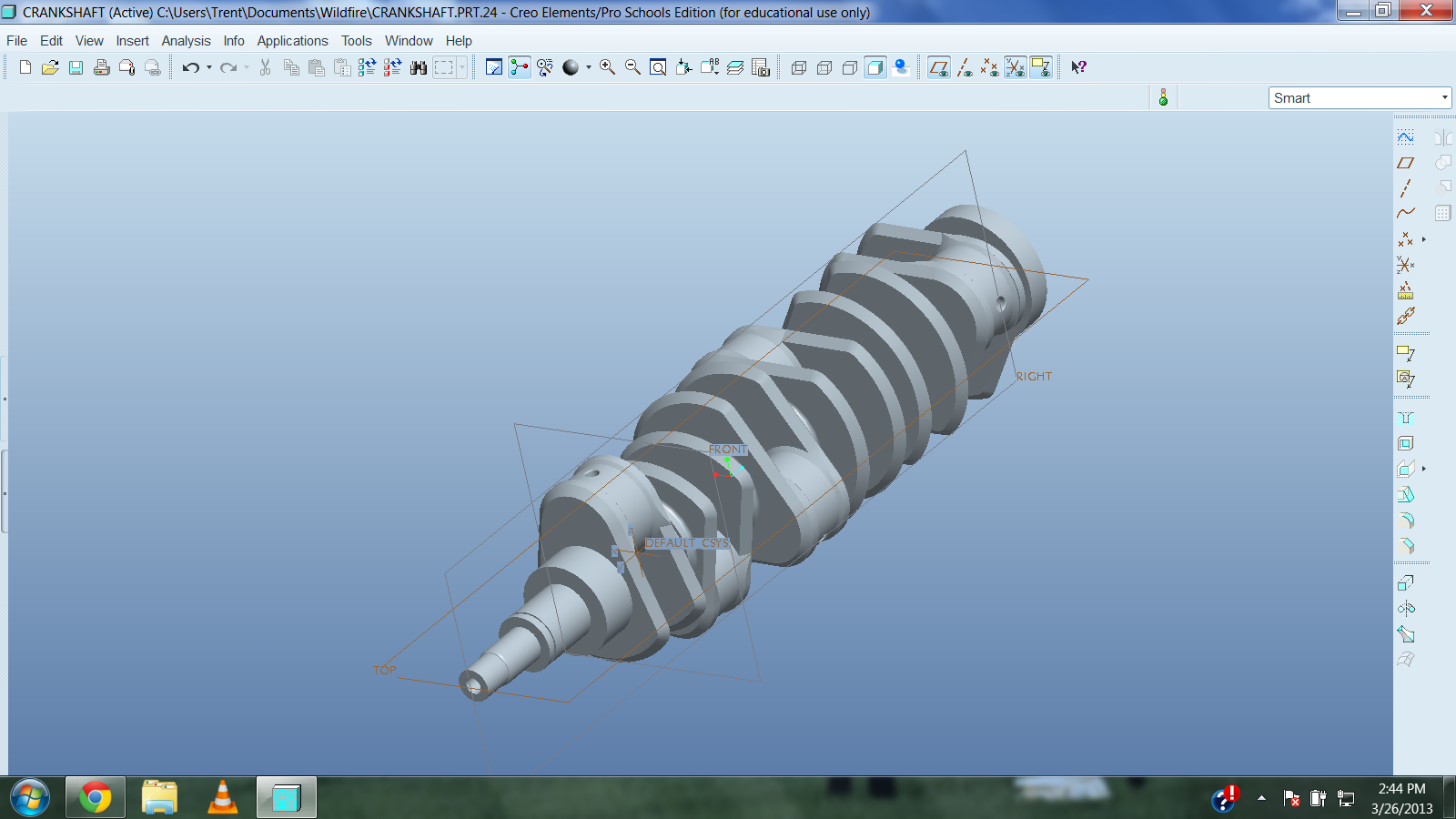Viewport: 1456px width, 819px height.
Task: Open Google Chrome from the taskbar
Action: (96, 798)
